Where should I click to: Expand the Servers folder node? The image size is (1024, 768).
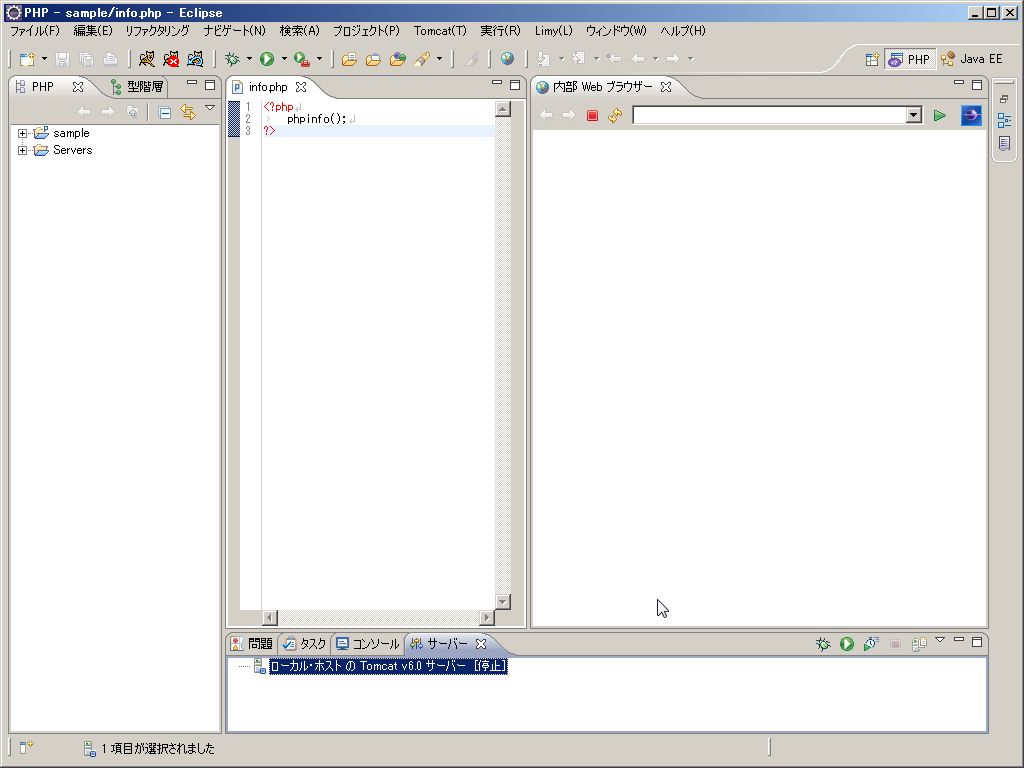pyautogui.click(x=22, y=150)
